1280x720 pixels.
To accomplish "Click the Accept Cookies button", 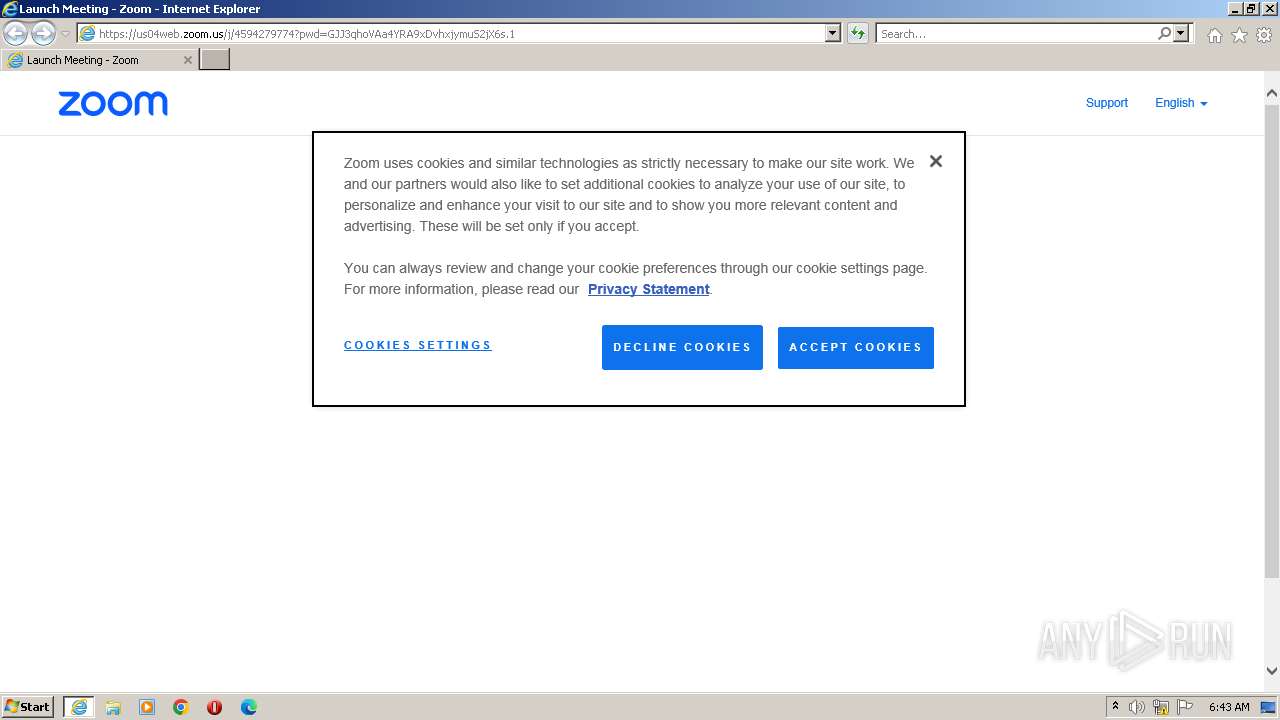I will [856, 347].
